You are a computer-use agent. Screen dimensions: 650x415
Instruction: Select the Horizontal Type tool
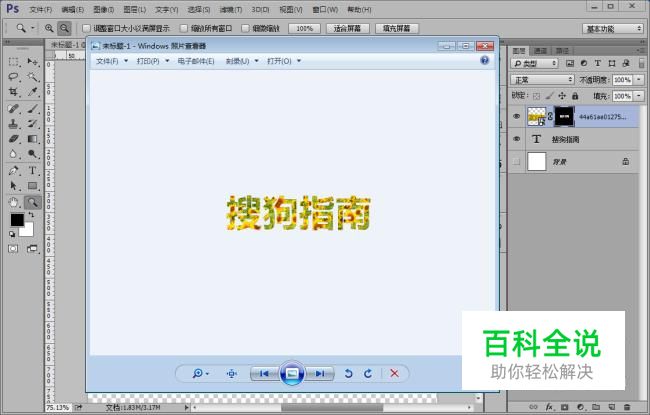32,170
